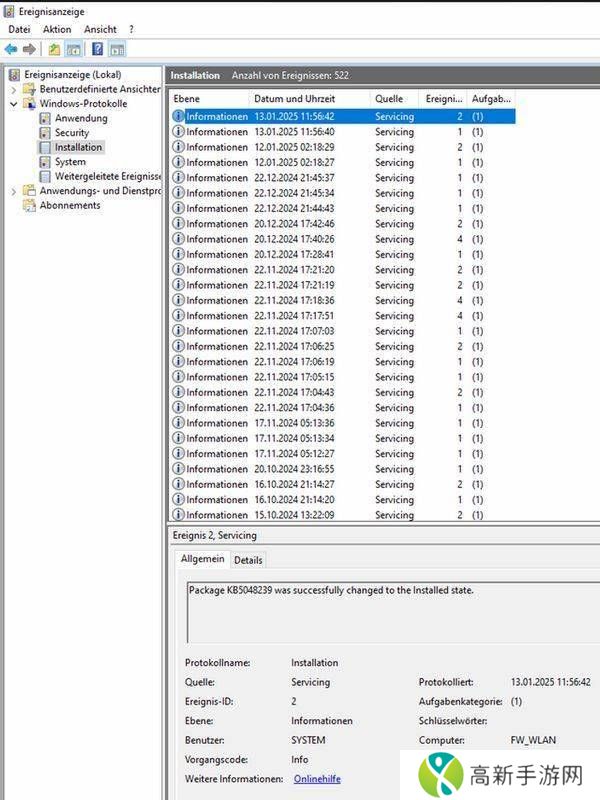Open the System log
This screenshot has width=600, height=800.
pos(70,161)
